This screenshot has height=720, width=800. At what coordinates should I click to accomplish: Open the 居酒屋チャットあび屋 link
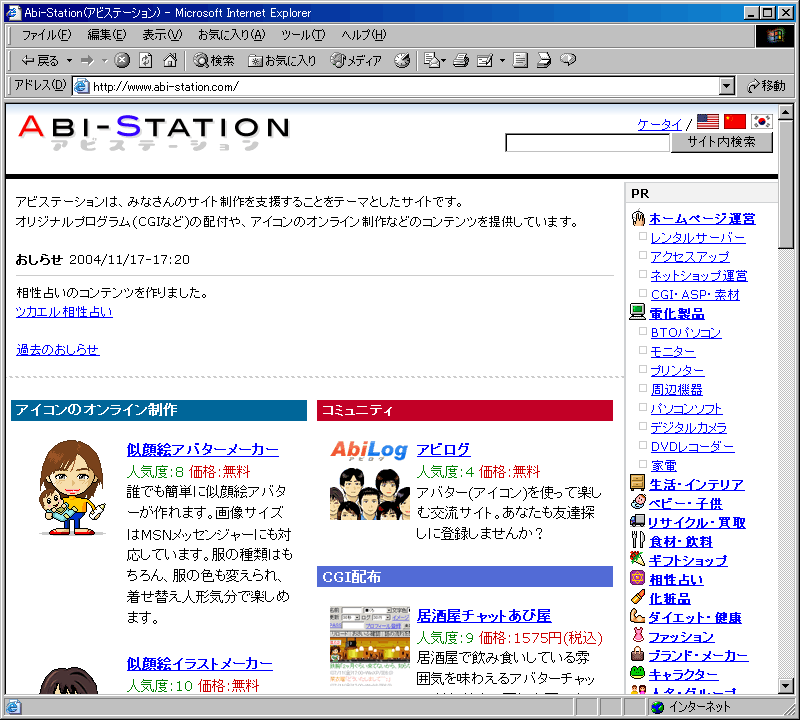[484, 615]
